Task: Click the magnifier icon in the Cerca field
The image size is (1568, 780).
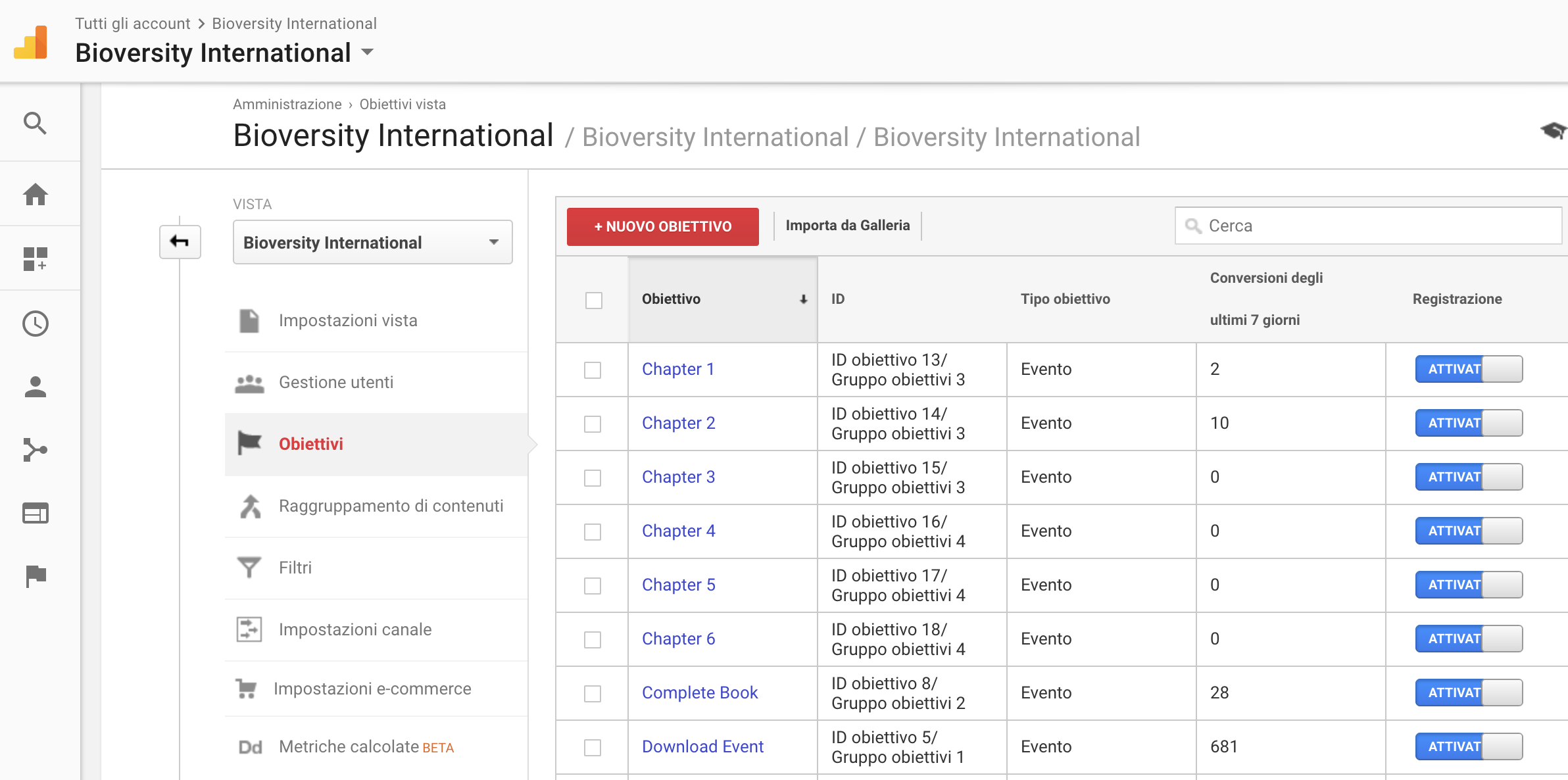Action: click(1193, 226)
